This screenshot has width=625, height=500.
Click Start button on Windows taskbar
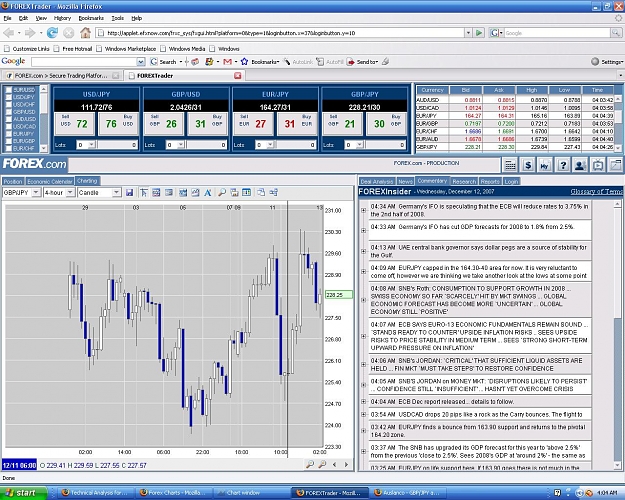click(23, 493)
